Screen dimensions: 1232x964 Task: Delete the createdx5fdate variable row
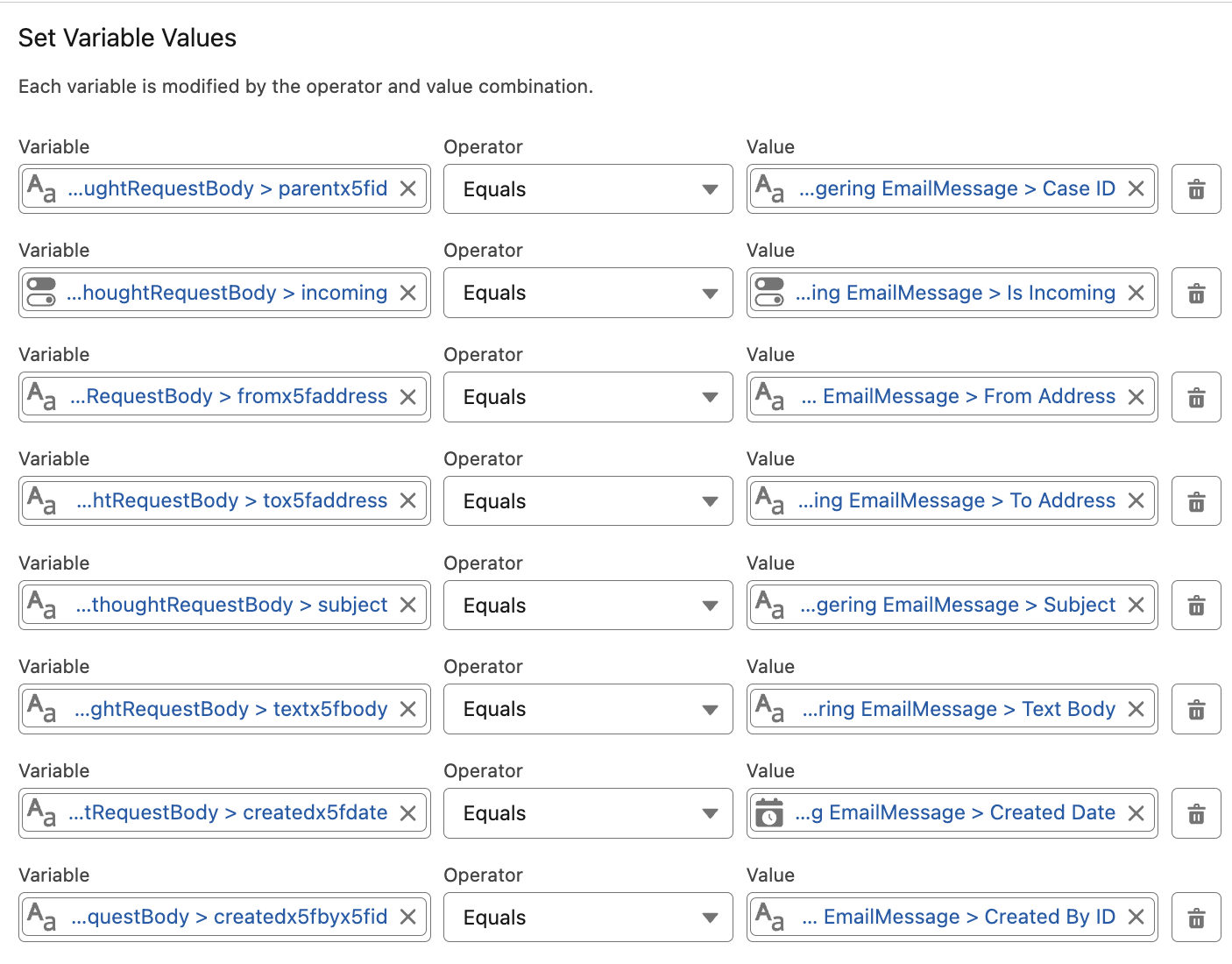[x=1196, y=814]
